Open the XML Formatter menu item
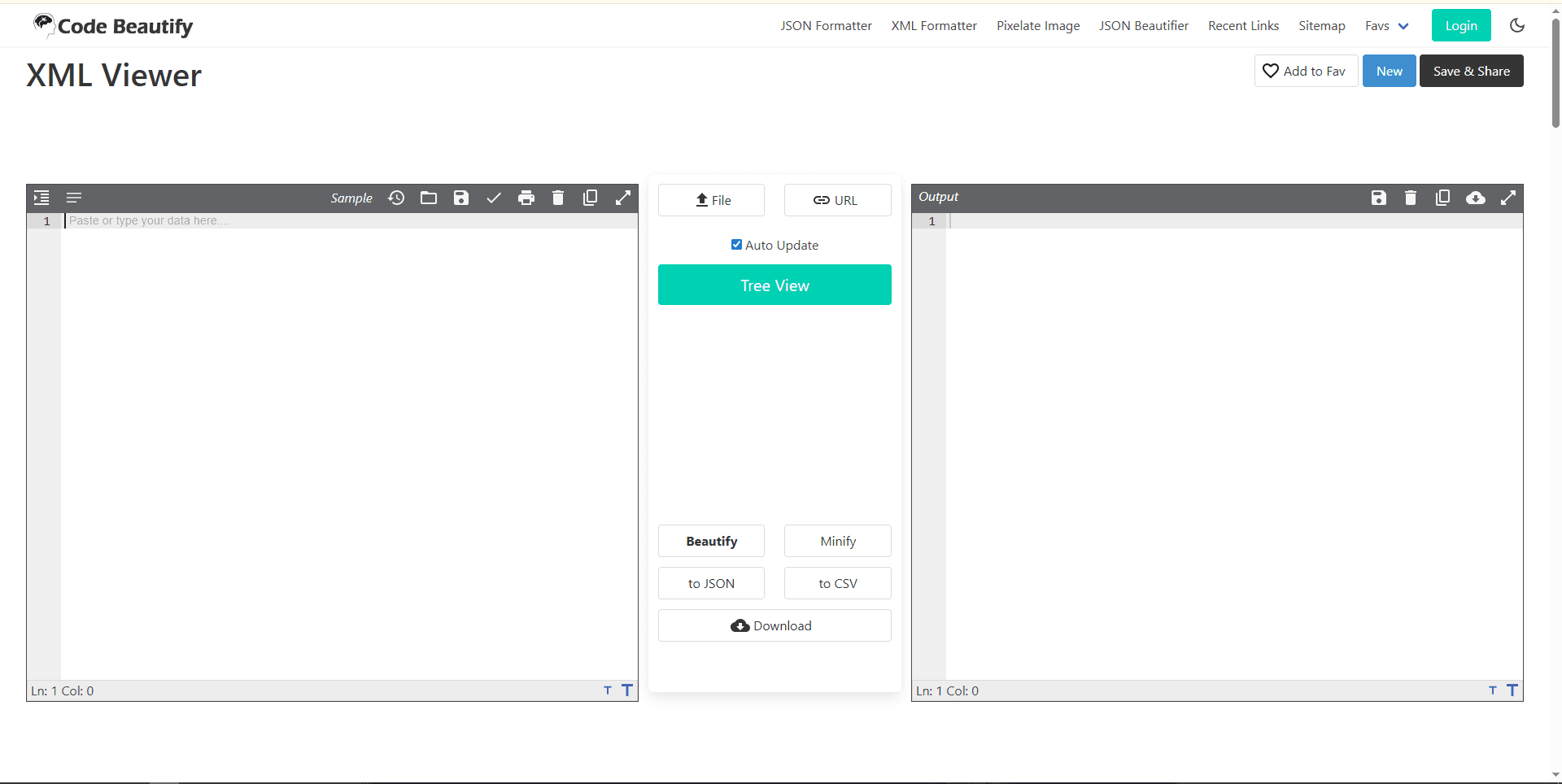 pyautogui.click(x=933, y=25)
